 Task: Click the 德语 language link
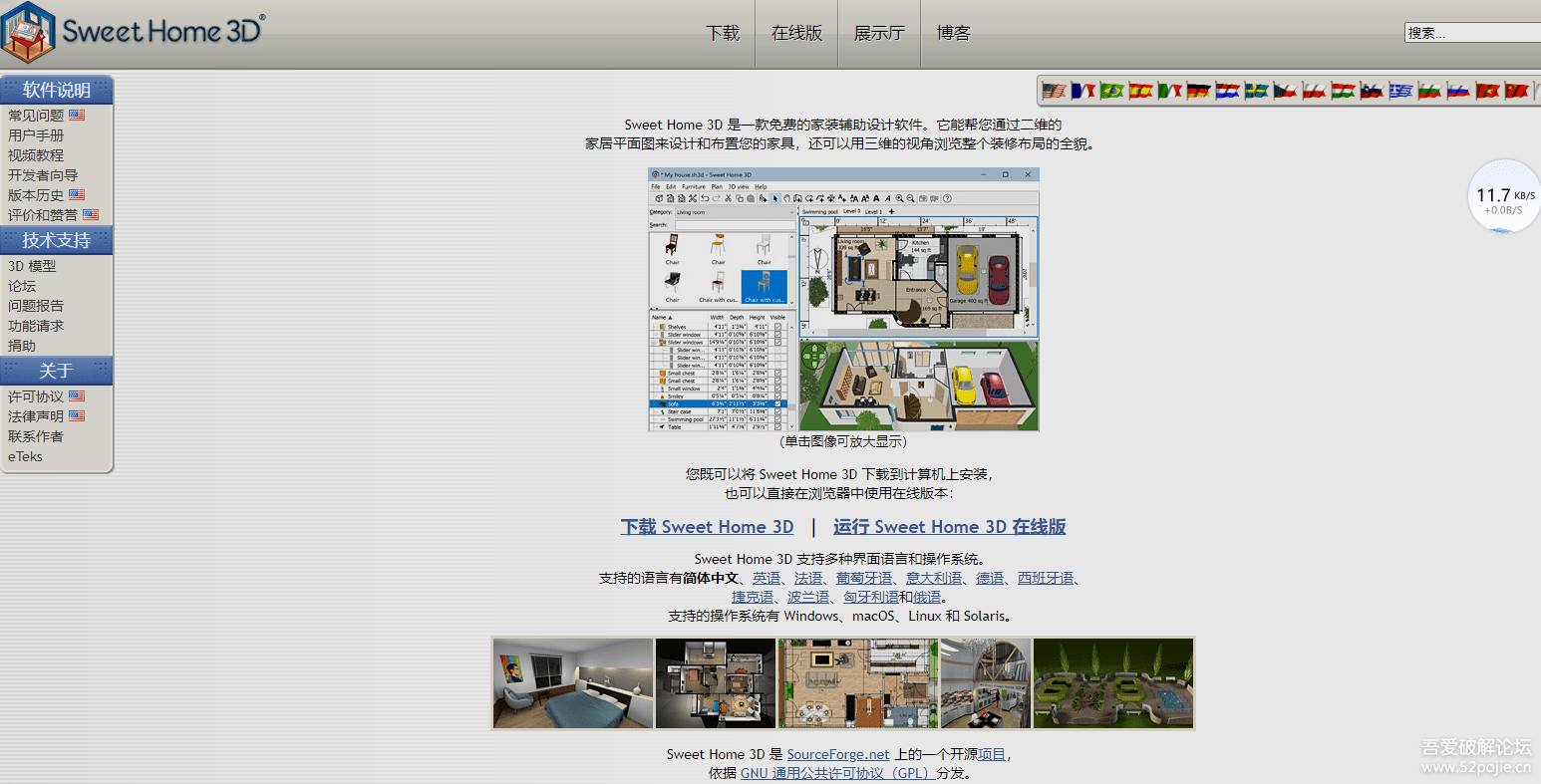coord(990,578)
